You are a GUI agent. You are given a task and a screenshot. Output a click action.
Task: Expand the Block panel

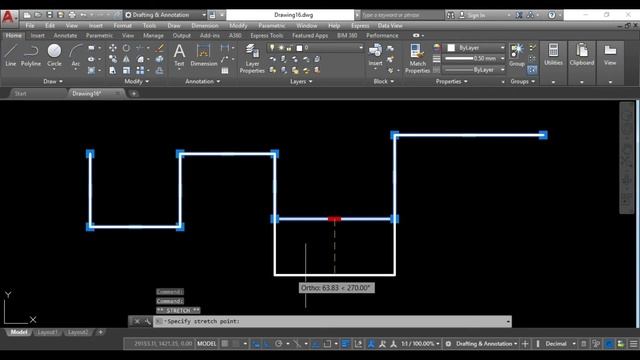tap(383, 82)
